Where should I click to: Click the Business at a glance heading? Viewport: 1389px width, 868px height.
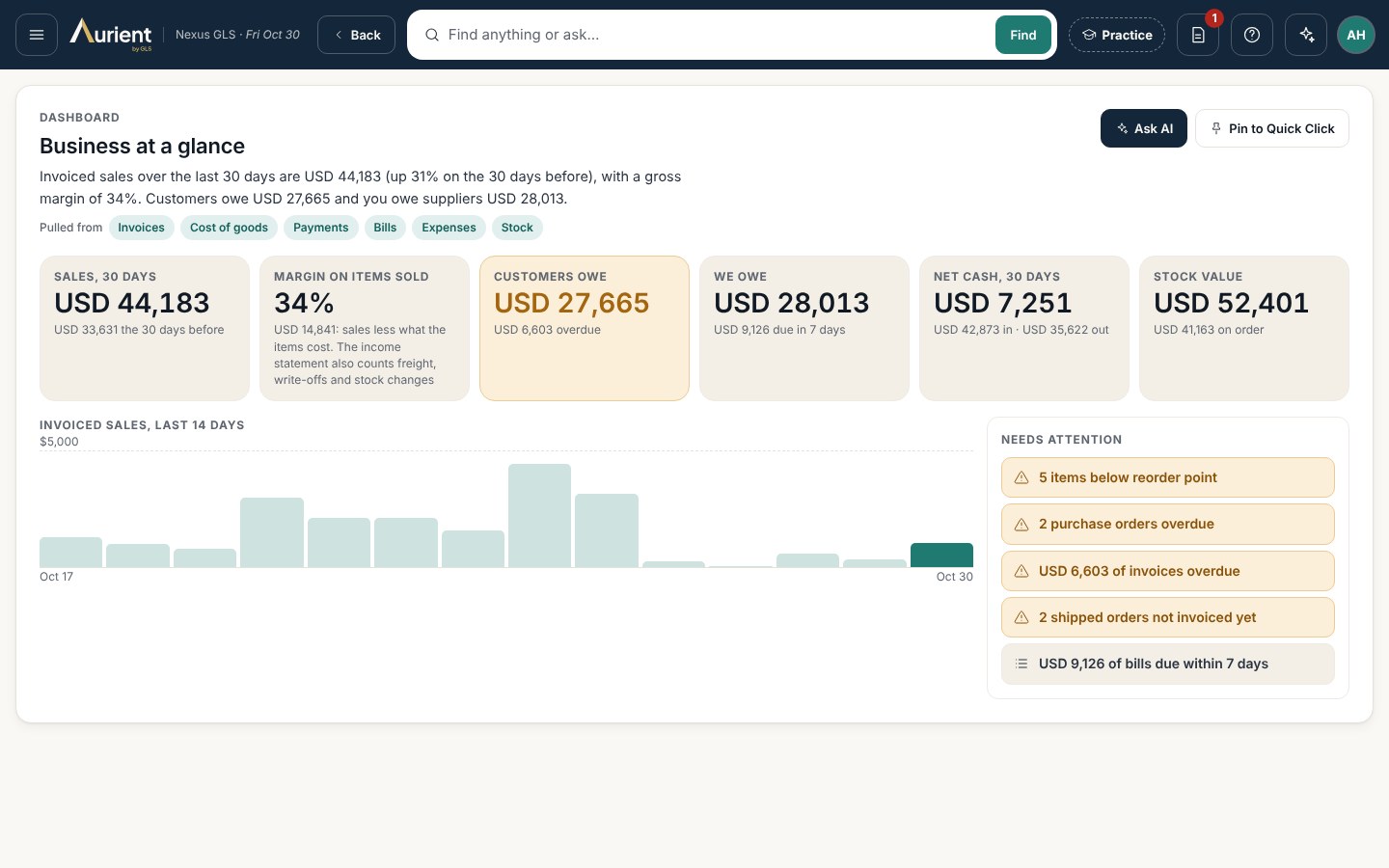143,146
